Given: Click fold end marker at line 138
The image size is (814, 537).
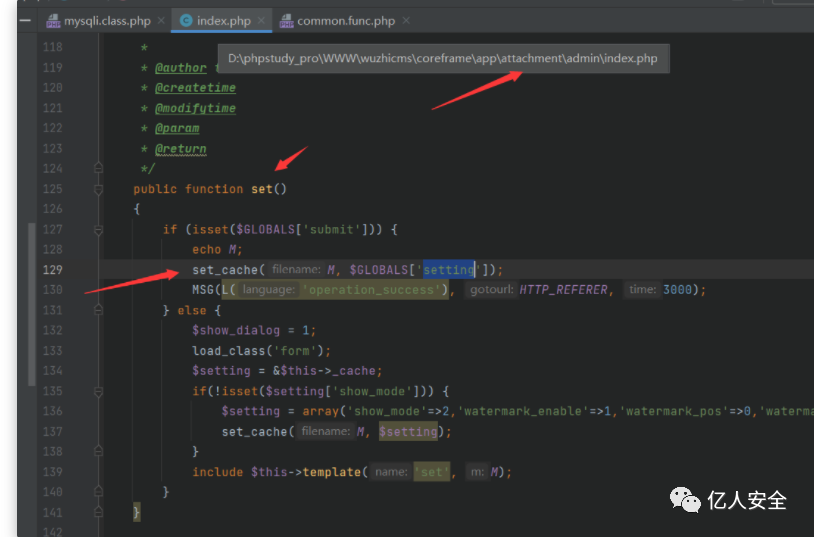Looking at the screenshot, I should tap(98, 451).
